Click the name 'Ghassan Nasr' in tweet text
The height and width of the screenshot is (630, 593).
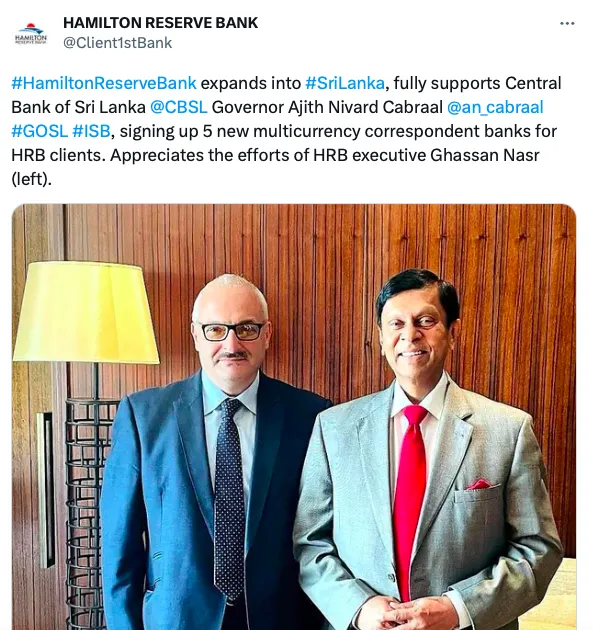485,155
